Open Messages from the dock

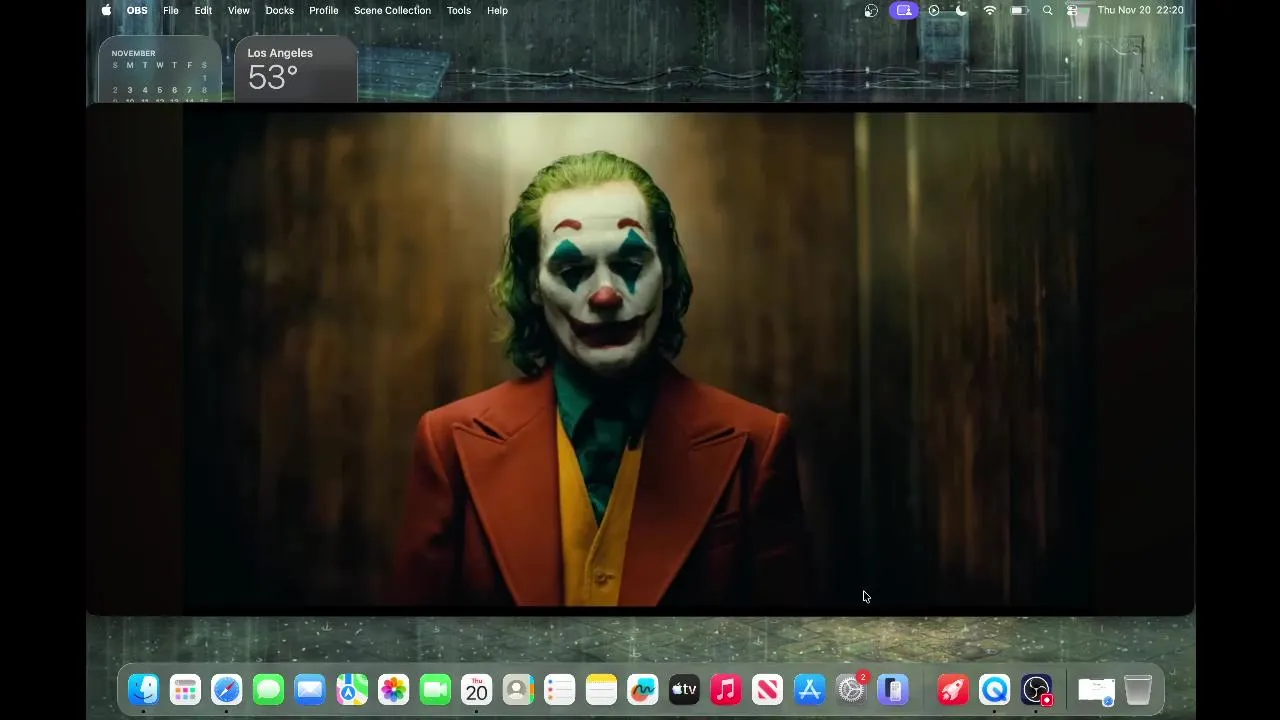point(269,689)
